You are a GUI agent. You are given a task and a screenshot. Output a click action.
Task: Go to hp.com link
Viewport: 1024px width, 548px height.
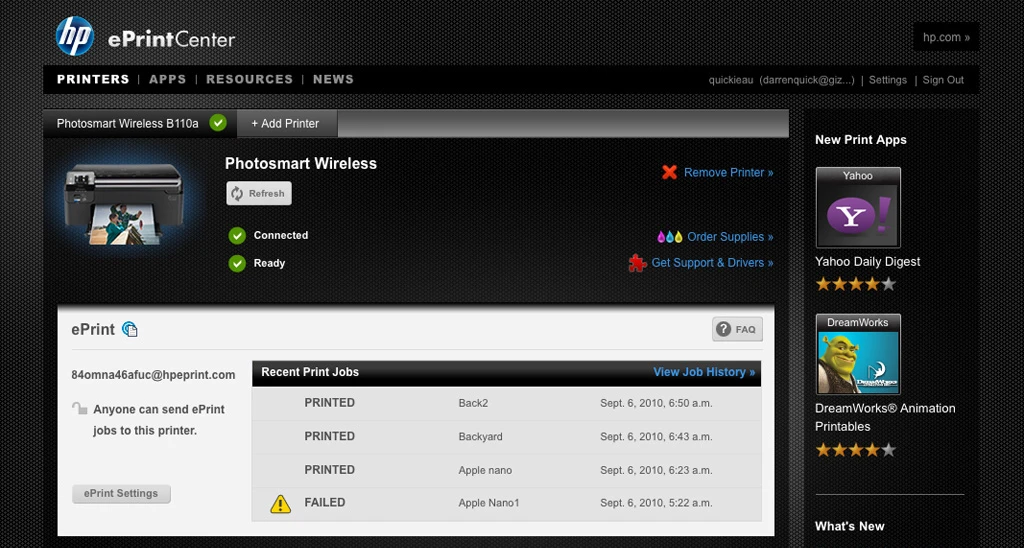[x=946, y=37]
